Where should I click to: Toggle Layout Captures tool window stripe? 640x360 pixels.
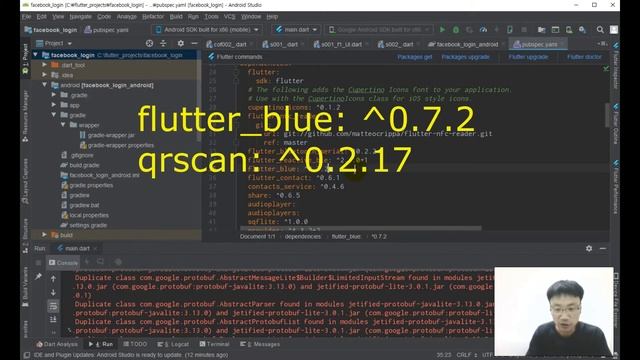point(25,181)
